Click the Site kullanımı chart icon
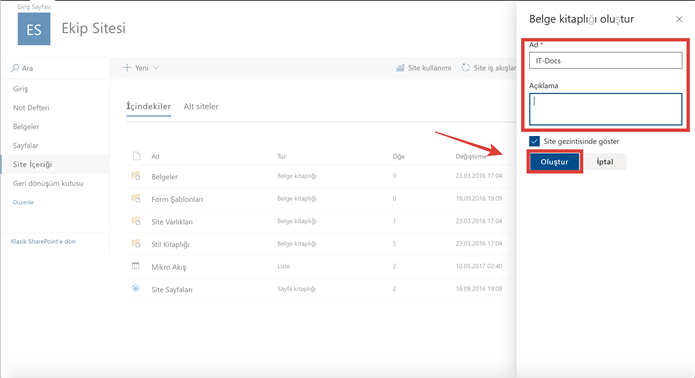 pos(400,68)
